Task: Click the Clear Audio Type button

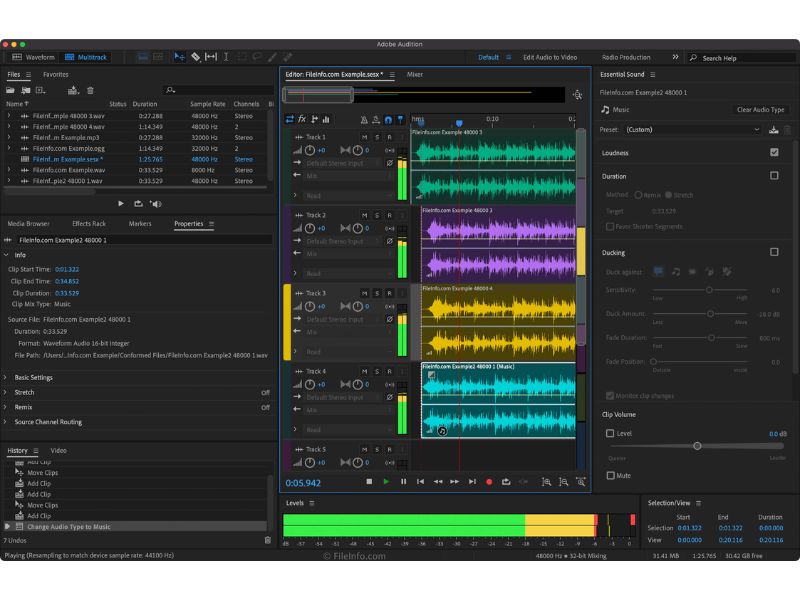Action: click(760, 110)
